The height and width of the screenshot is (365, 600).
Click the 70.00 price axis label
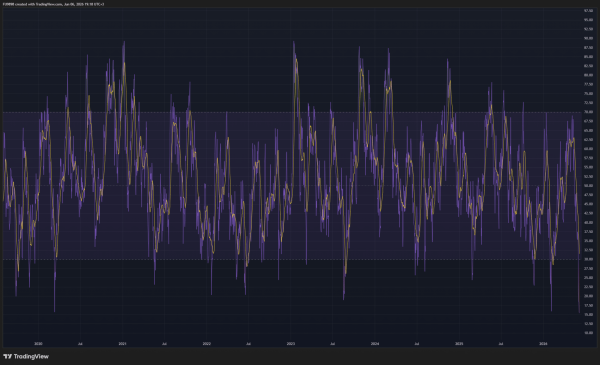coord(588,112)
